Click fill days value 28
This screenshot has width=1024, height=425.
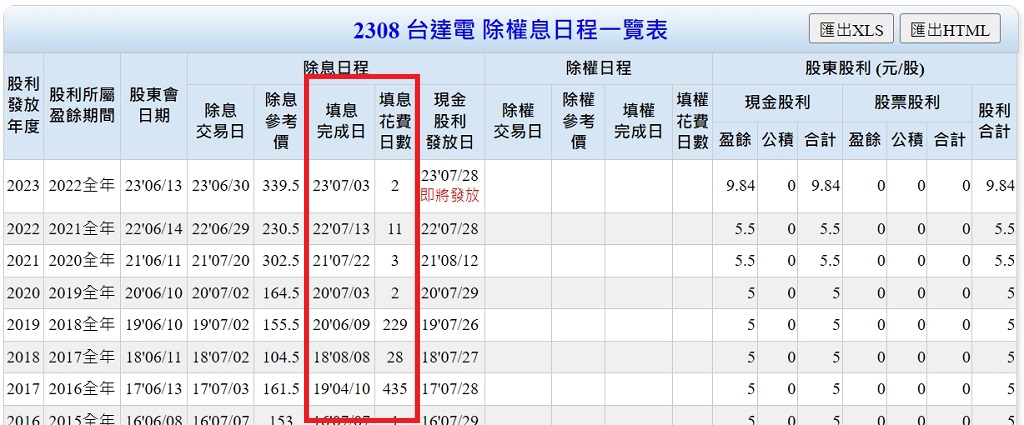[395, 357]
